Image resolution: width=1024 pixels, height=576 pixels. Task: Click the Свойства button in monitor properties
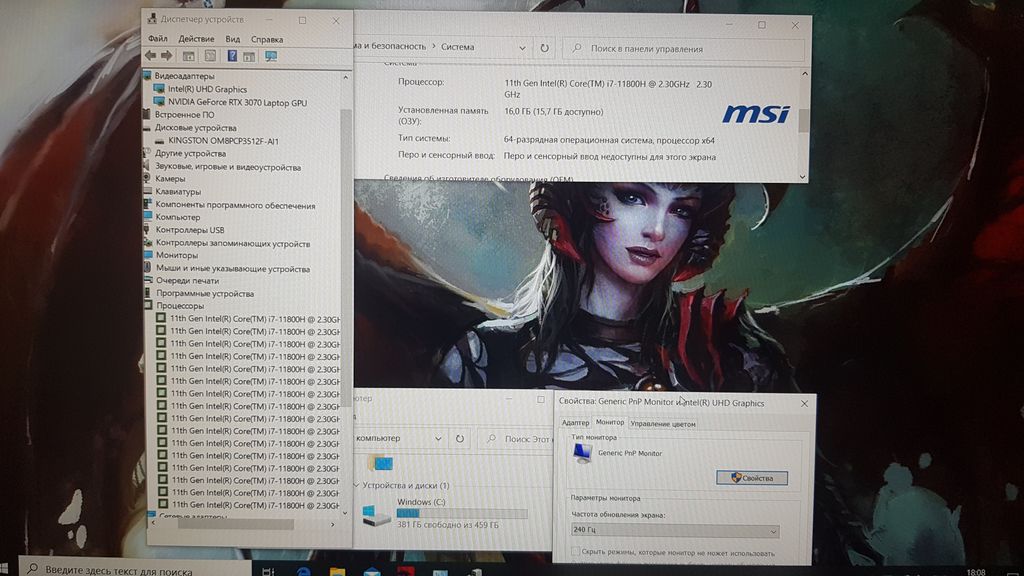point(752,478)
